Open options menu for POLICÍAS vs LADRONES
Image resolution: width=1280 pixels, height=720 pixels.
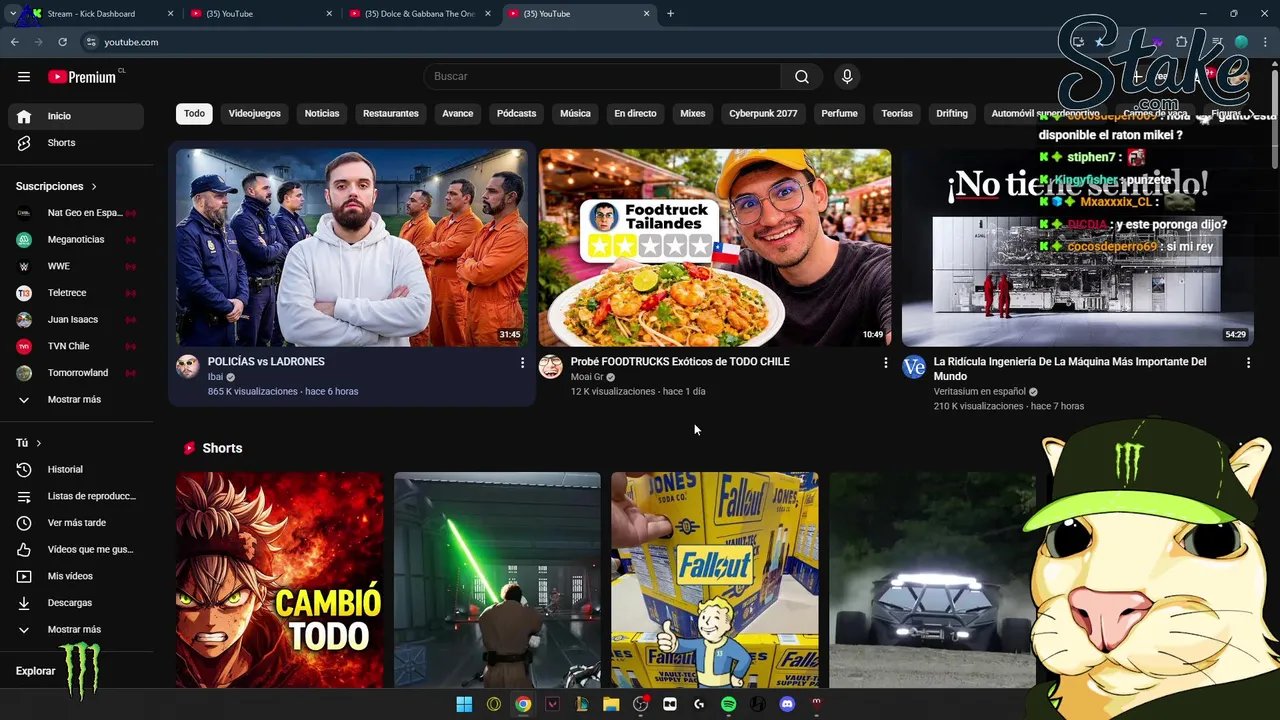pyautogui.click(x=522, y=363)
